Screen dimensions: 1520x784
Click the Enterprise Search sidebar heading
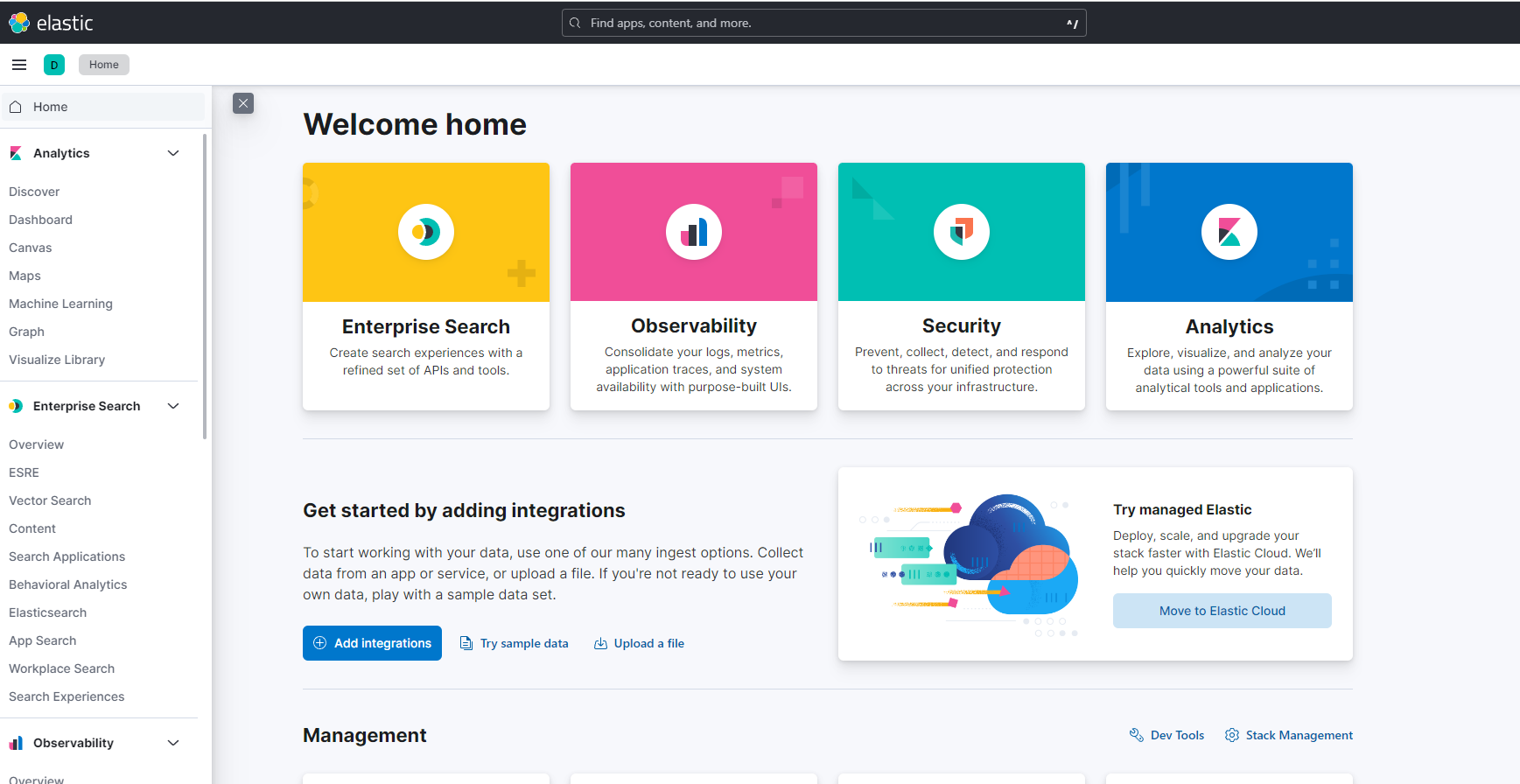[87, 406]
